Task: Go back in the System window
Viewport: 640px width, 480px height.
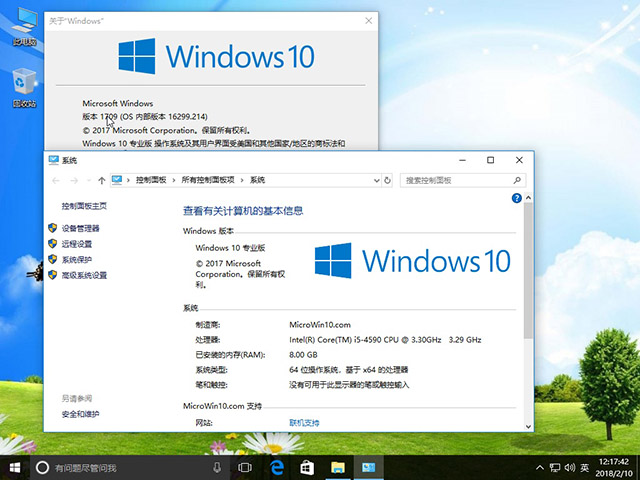Action: coord(56,180)
